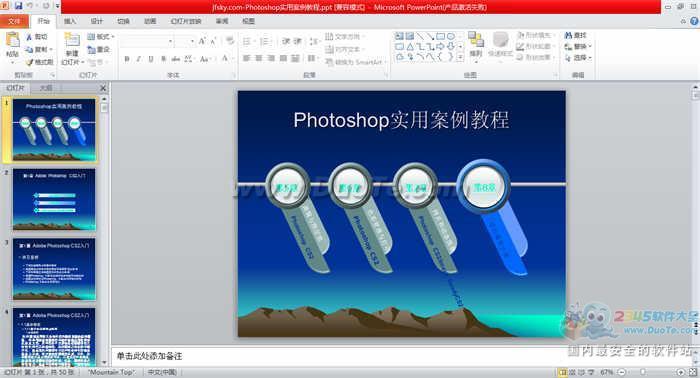
Task: Select the Right Arrow shape in gallery
Action: [x=441, y=46]
